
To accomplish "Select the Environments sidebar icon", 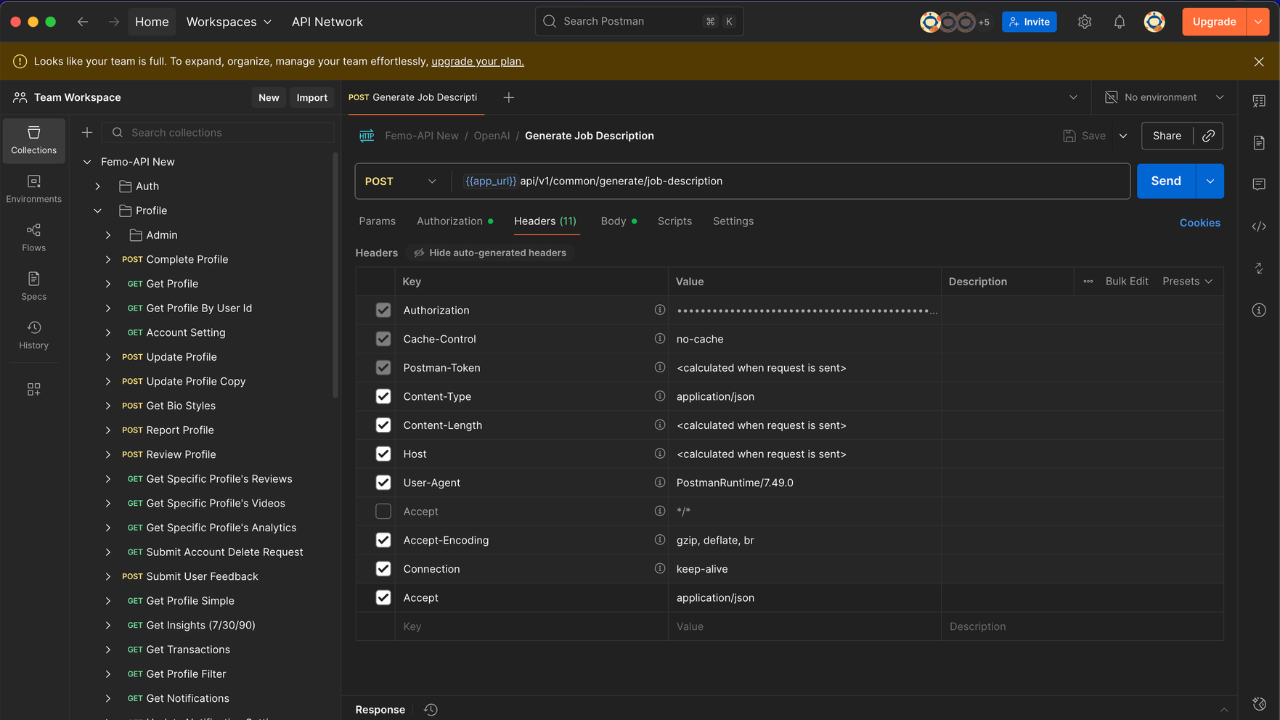I will [33, 185].
